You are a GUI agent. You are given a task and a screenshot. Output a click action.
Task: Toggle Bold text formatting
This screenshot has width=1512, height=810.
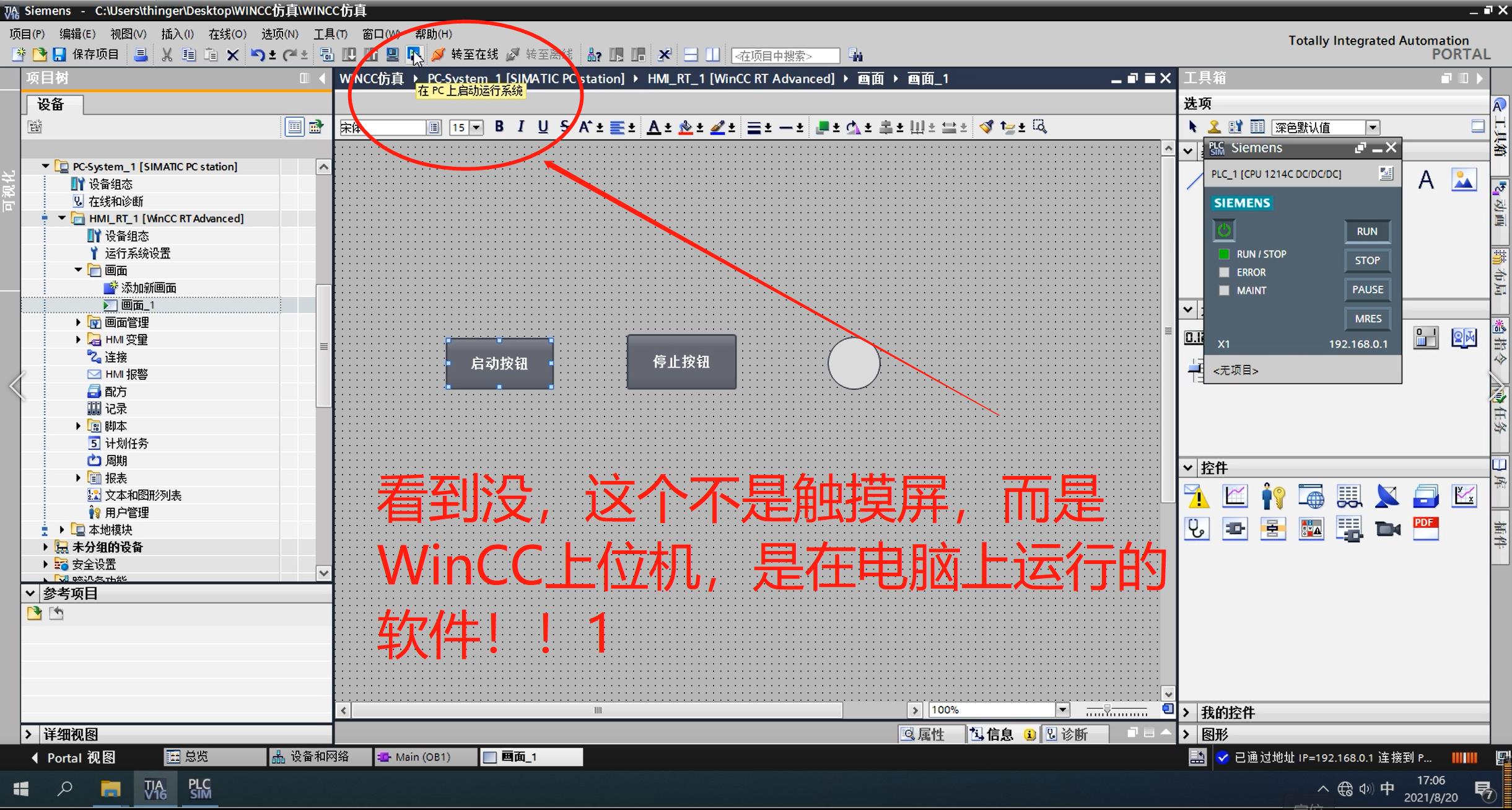coord(499,127)
